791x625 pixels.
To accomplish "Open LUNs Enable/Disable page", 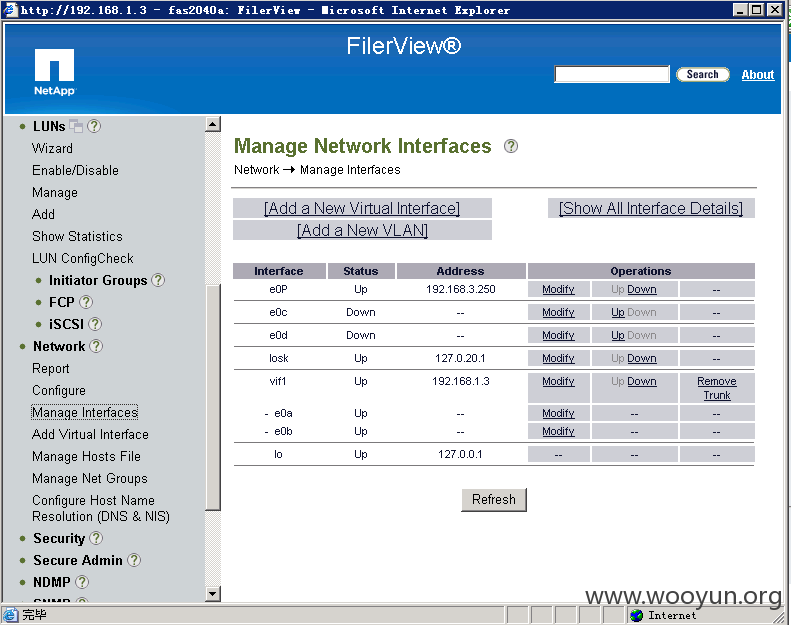I will [x=75, y=171].
